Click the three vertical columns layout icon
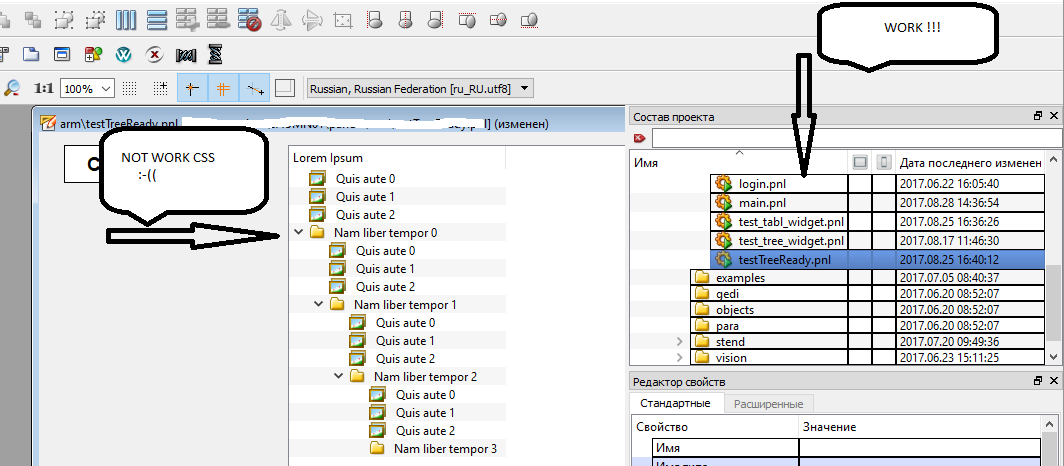1064x466 pixels. click(126, 18)
